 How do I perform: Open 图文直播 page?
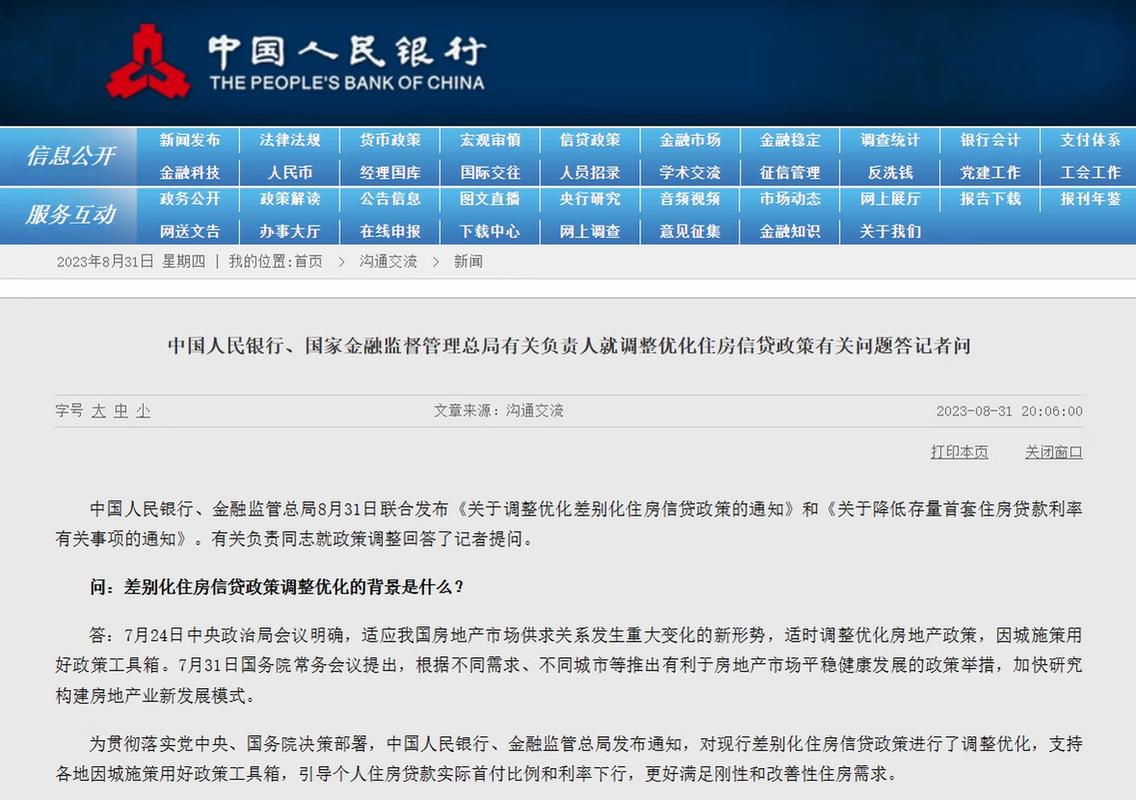click(490, 199)
